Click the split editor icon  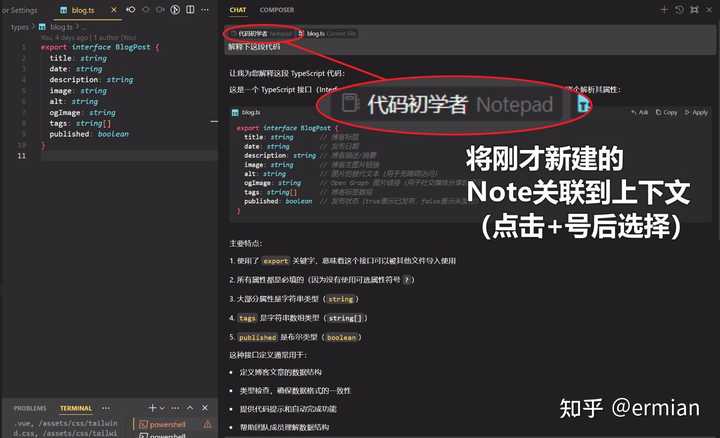(x=189, y=9)
